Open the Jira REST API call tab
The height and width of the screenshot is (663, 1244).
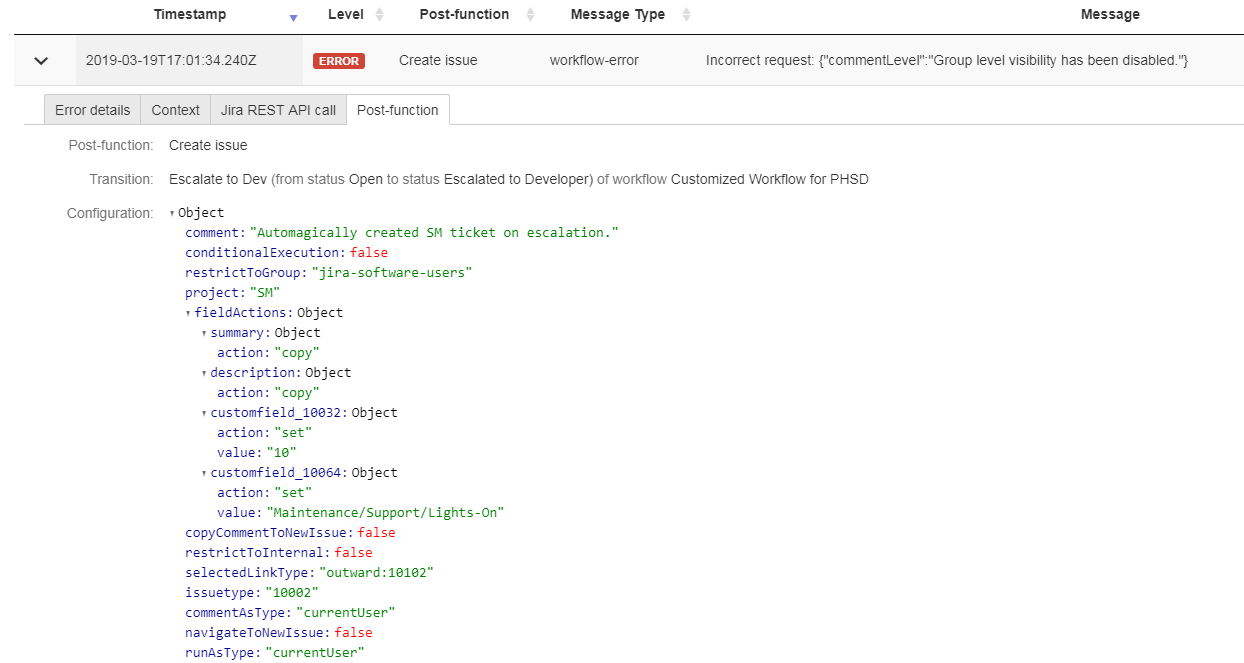coord(278,110)
